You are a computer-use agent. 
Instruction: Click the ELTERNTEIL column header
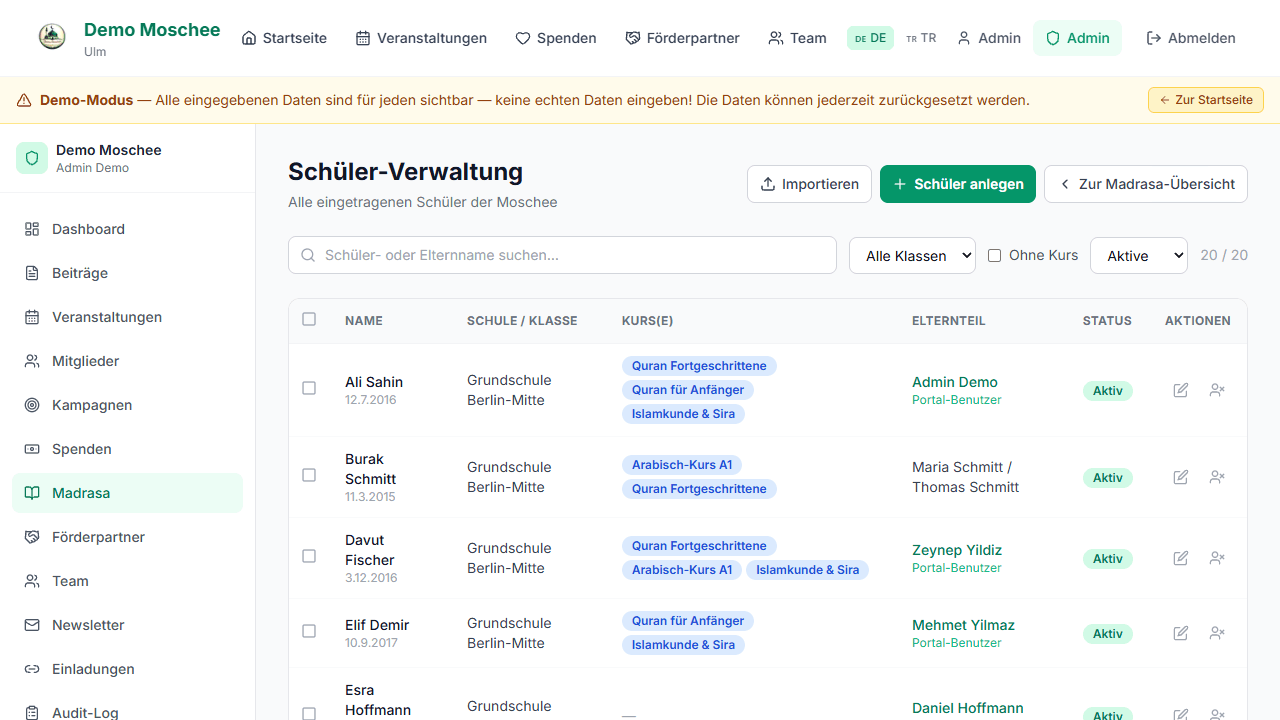[x=949, y=321]
